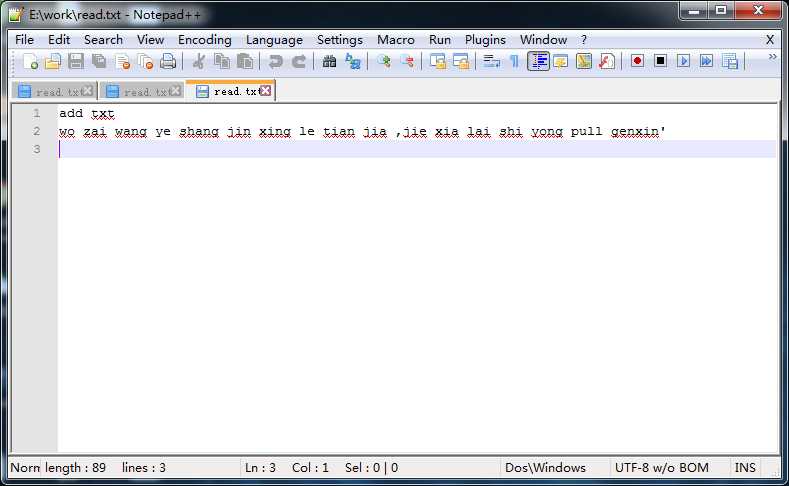Click the Save All toolbar icon
The image size is (789, 486).
tap(99, 61)
